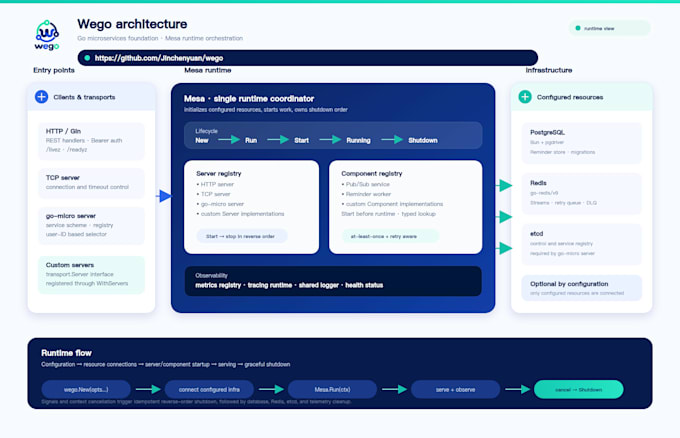Click the green dot in the runtime view pill
This screenshot has width=680, height=438.
pos(578,28)
